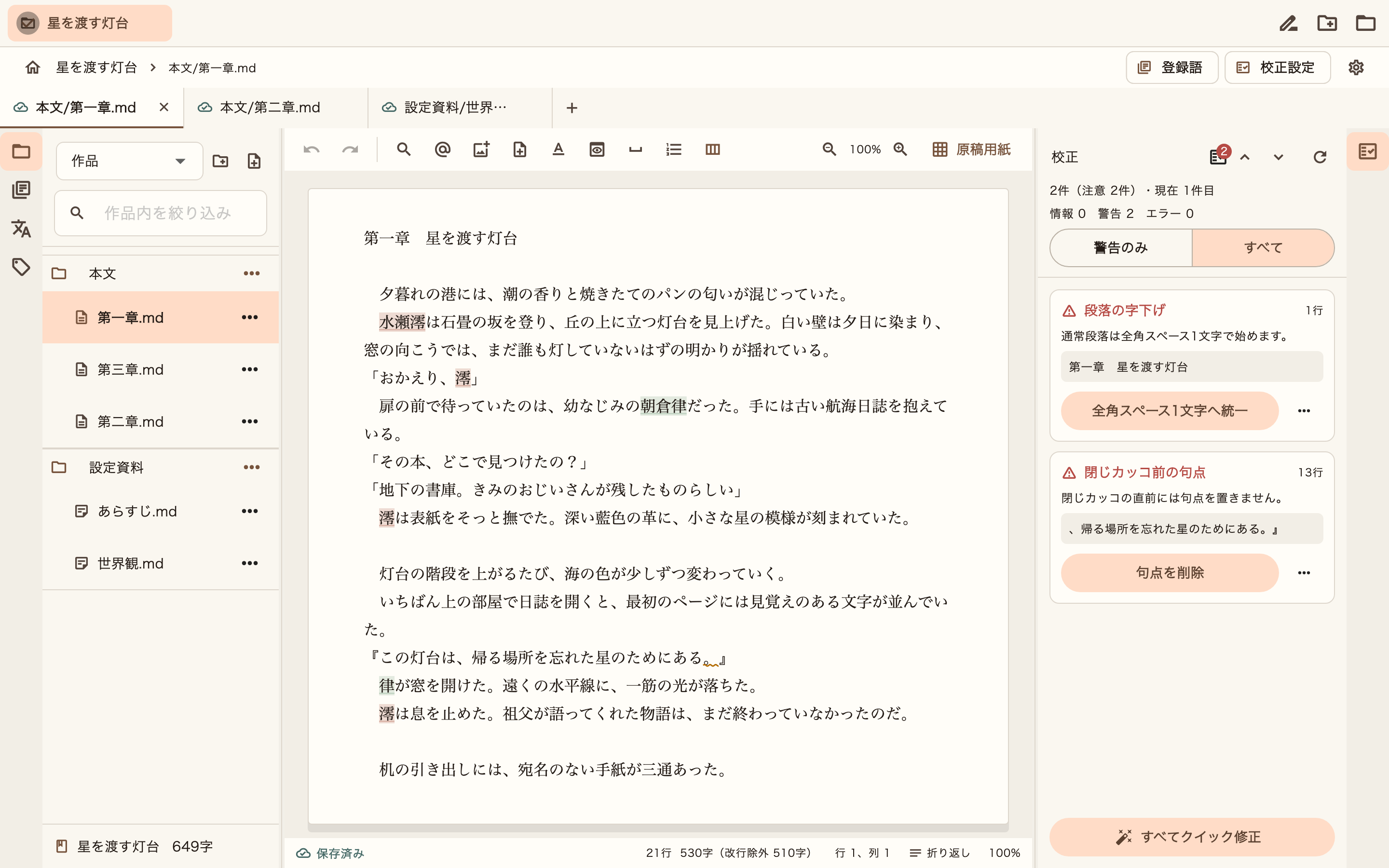Click the undo arrow in editor toolbar
1389x868 pixels.
click(312, 150)
